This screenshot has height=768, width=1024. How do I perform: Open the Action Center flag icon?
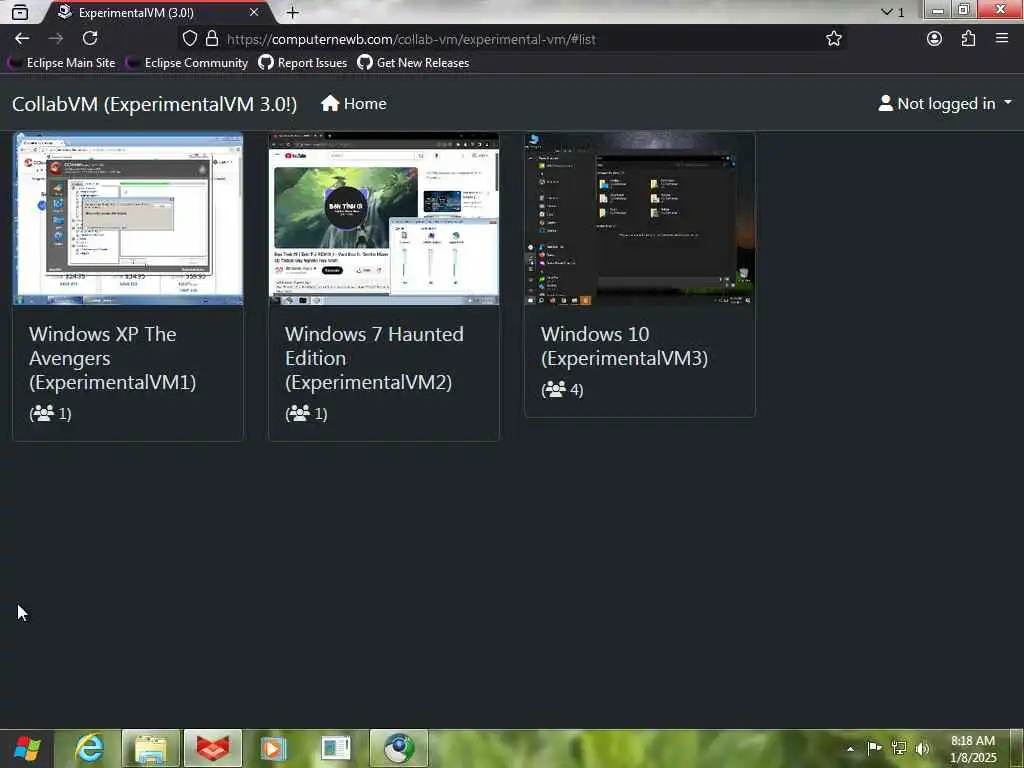pos(874,748)
